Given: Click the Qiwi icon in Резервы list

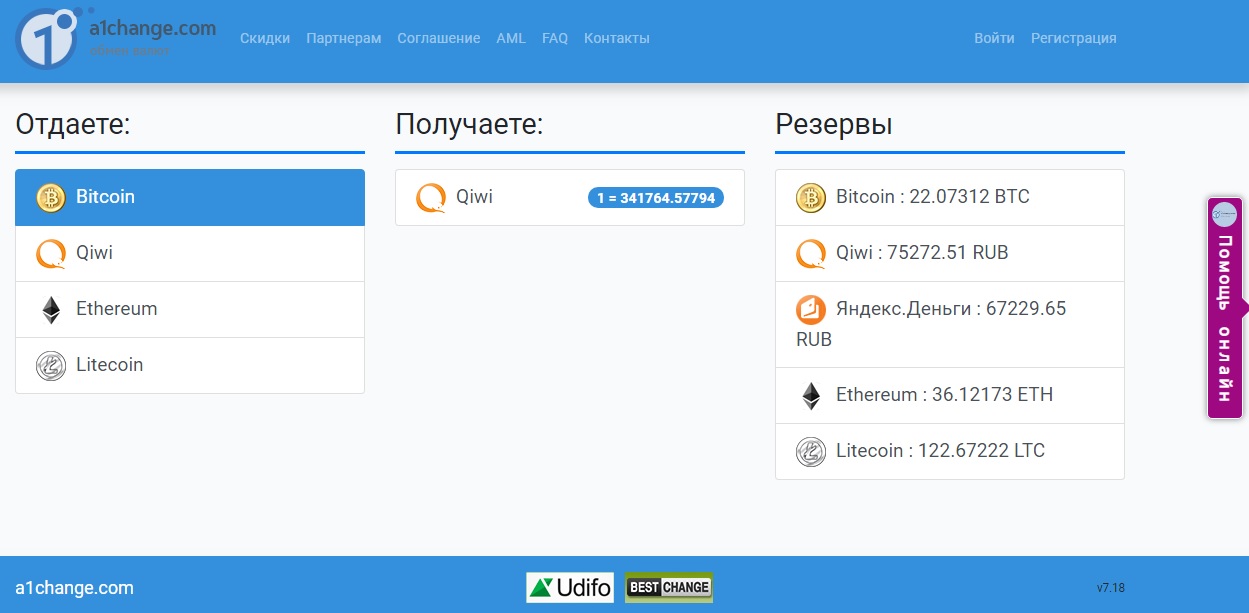Looking at the screenshot, I should click(x=811, y=254).
